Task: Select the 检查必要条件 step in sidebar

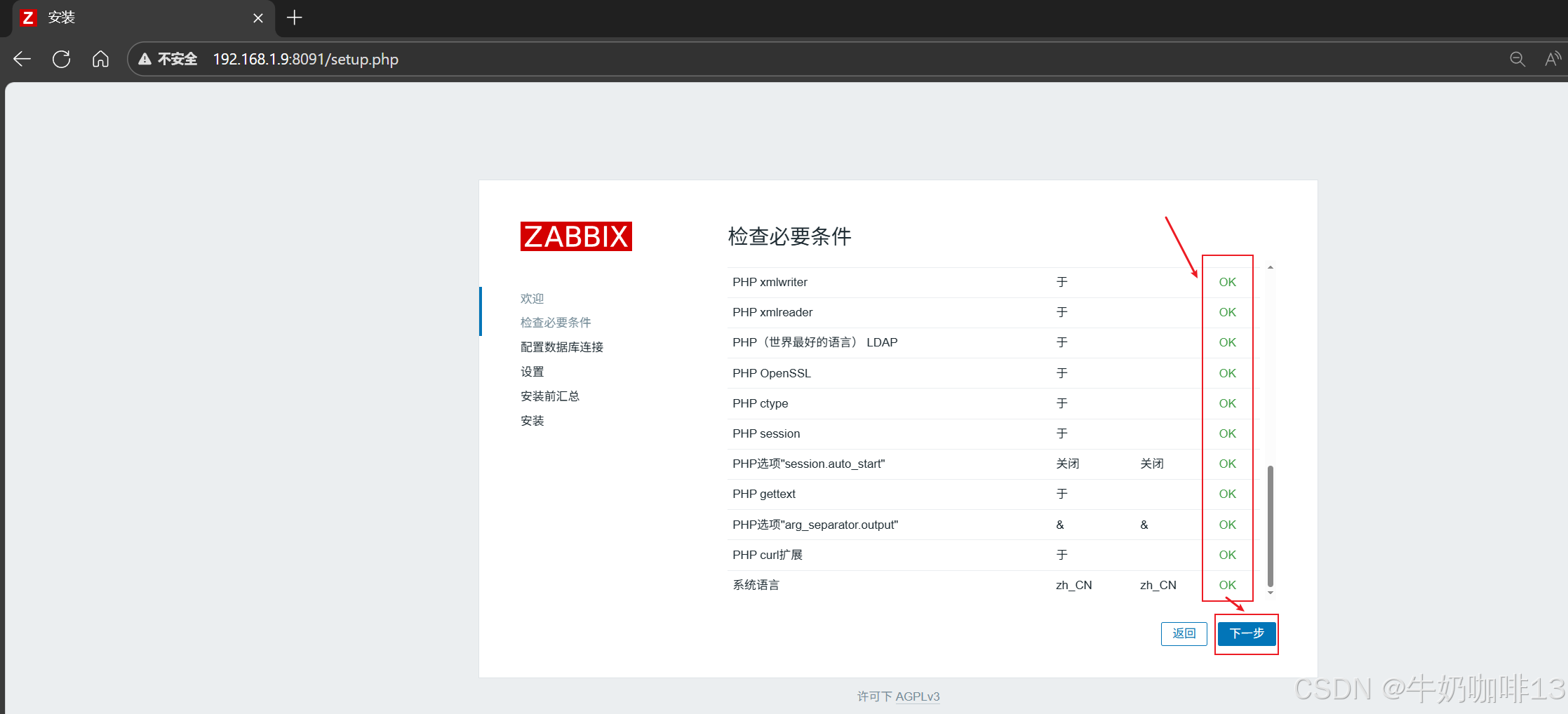Action: [x=556, y=323]
